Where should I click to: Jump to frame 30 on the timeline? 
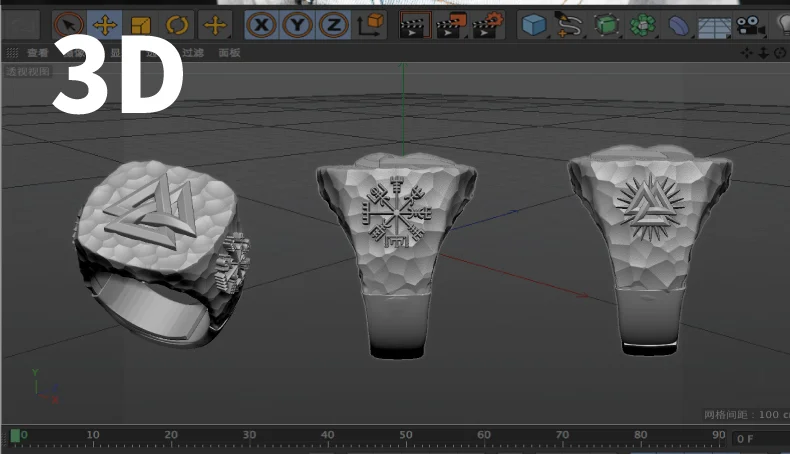click(249, 435)
